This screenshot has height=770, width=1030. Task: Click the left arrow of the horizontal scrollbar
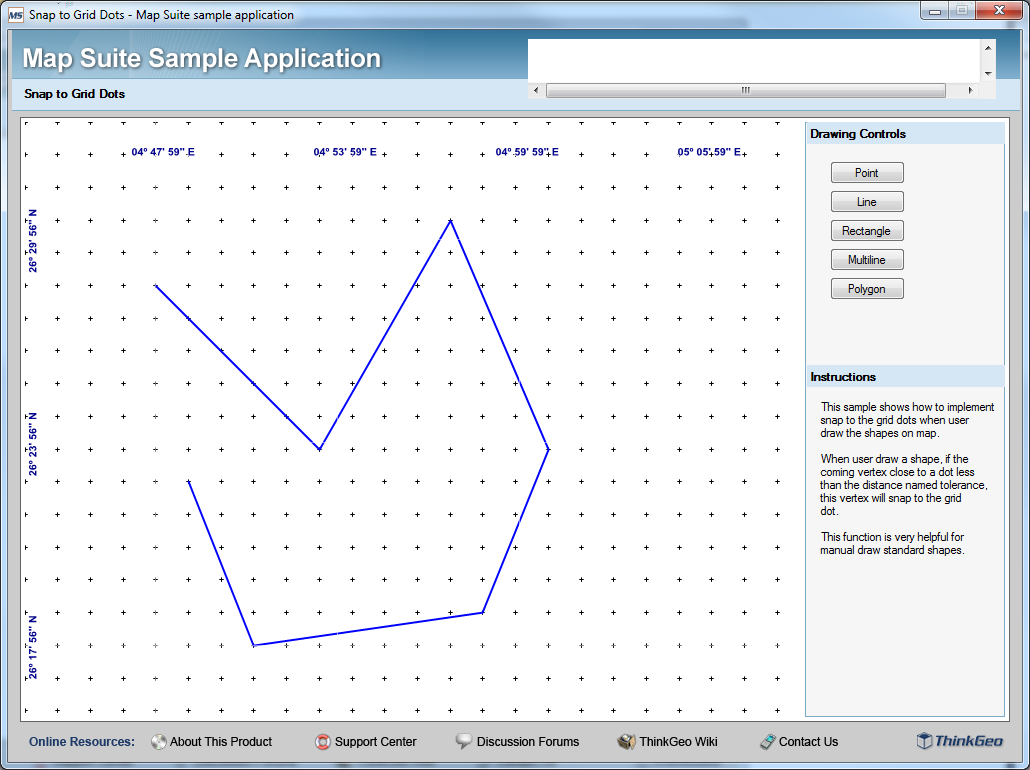(535, 90)
